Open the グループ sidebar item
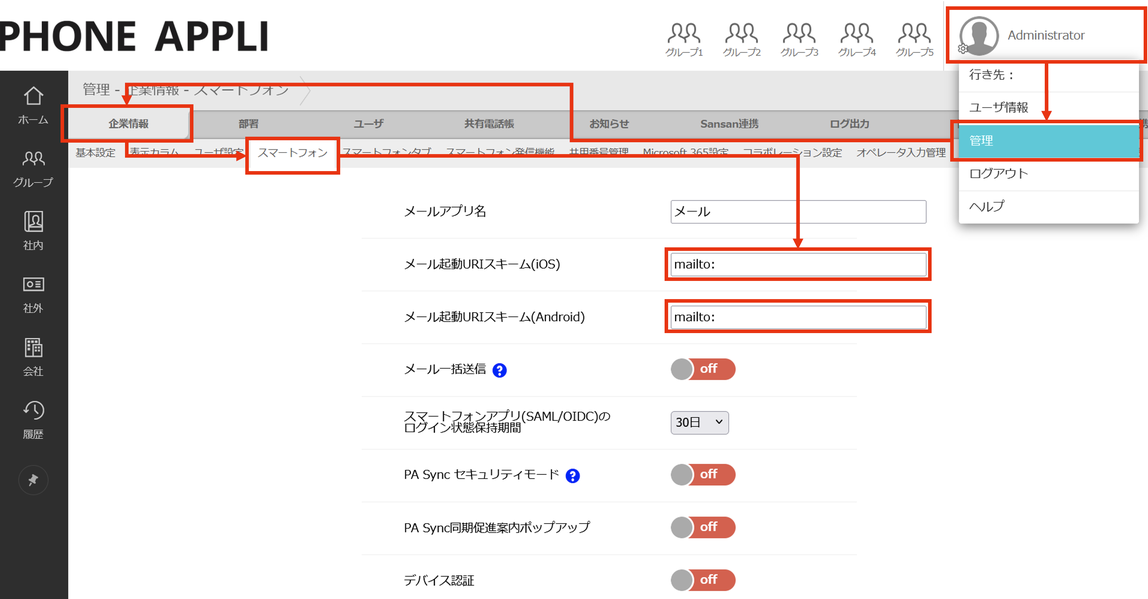1148x599 pixels. click(33, 168)
